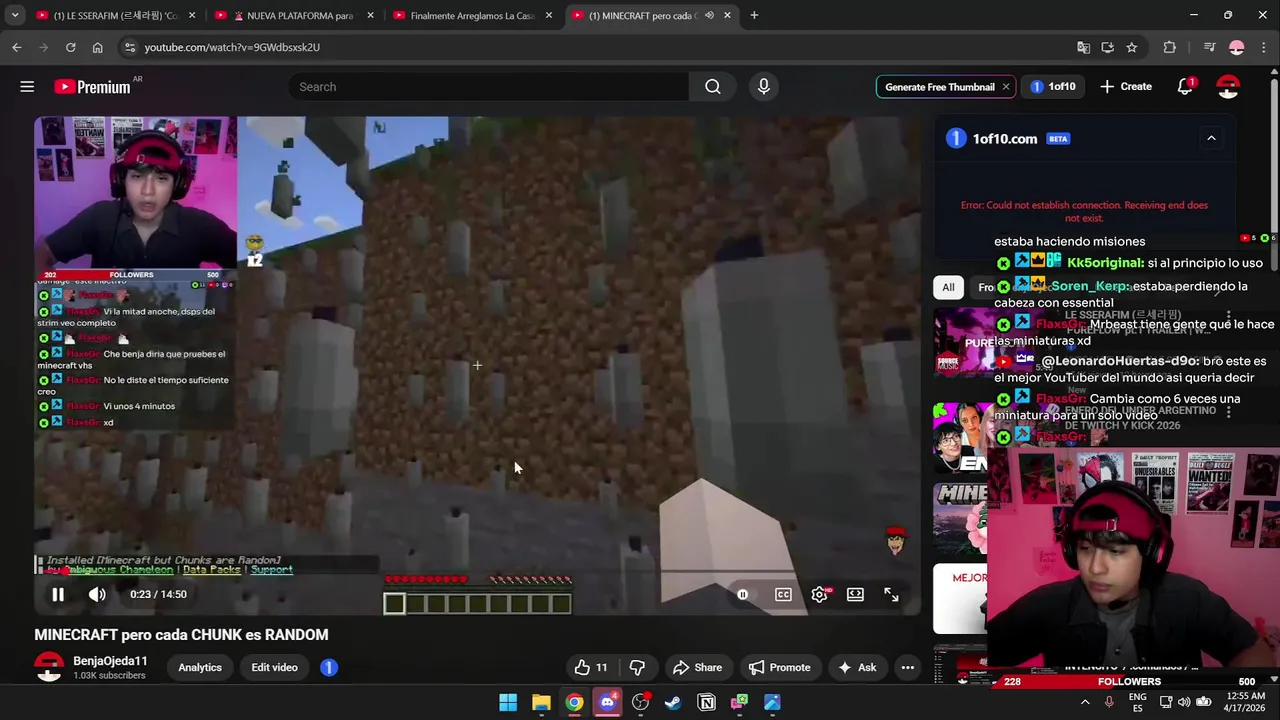Open media controls icon in Chrome toolbar
Screen dimensions: 1280x720
click(1209, 47)
